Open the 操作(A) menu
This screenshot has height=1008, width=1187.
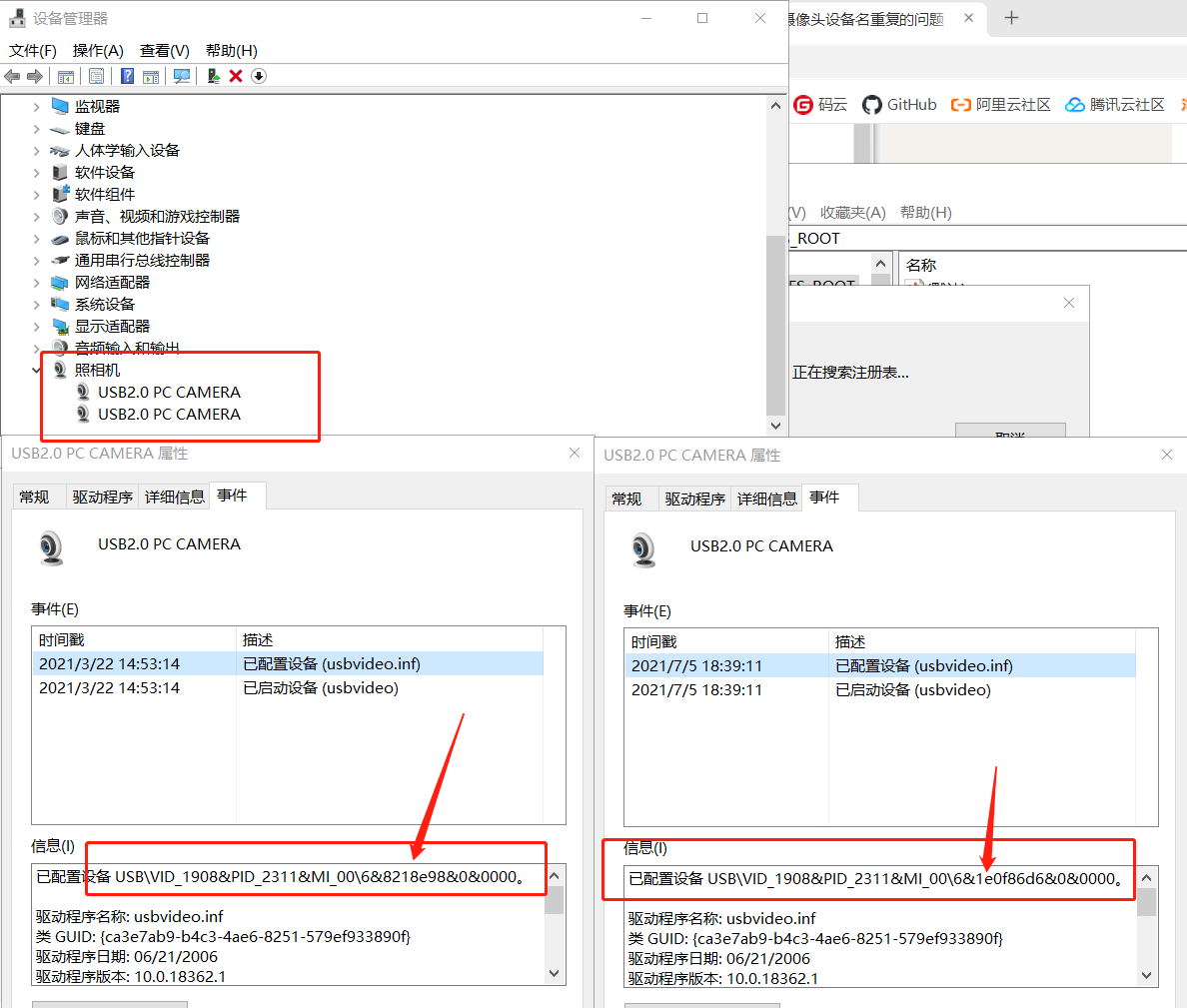(98, 50)
